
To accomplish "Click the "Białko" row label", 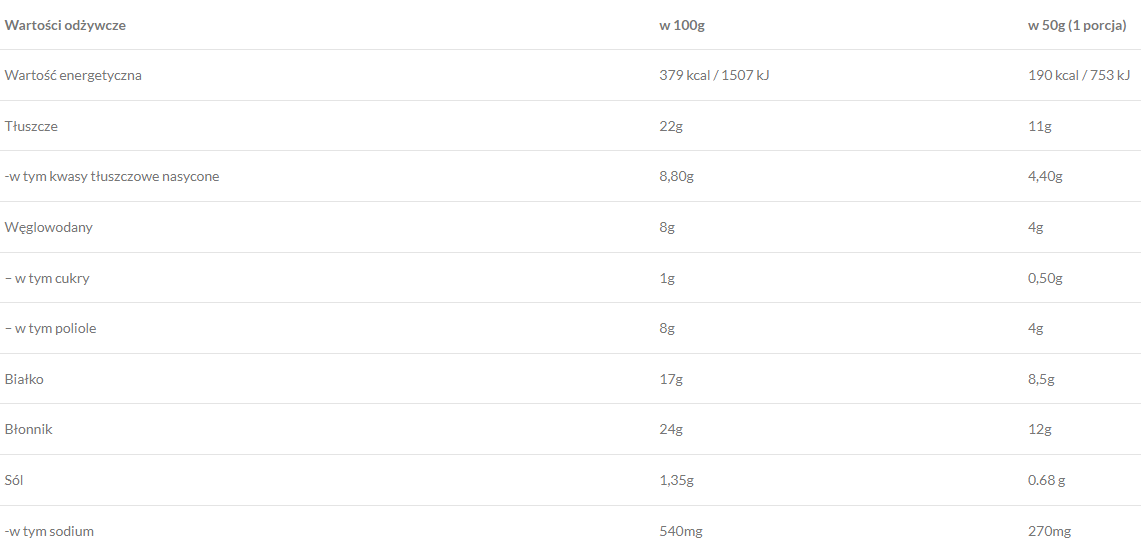I will (24, 379).
